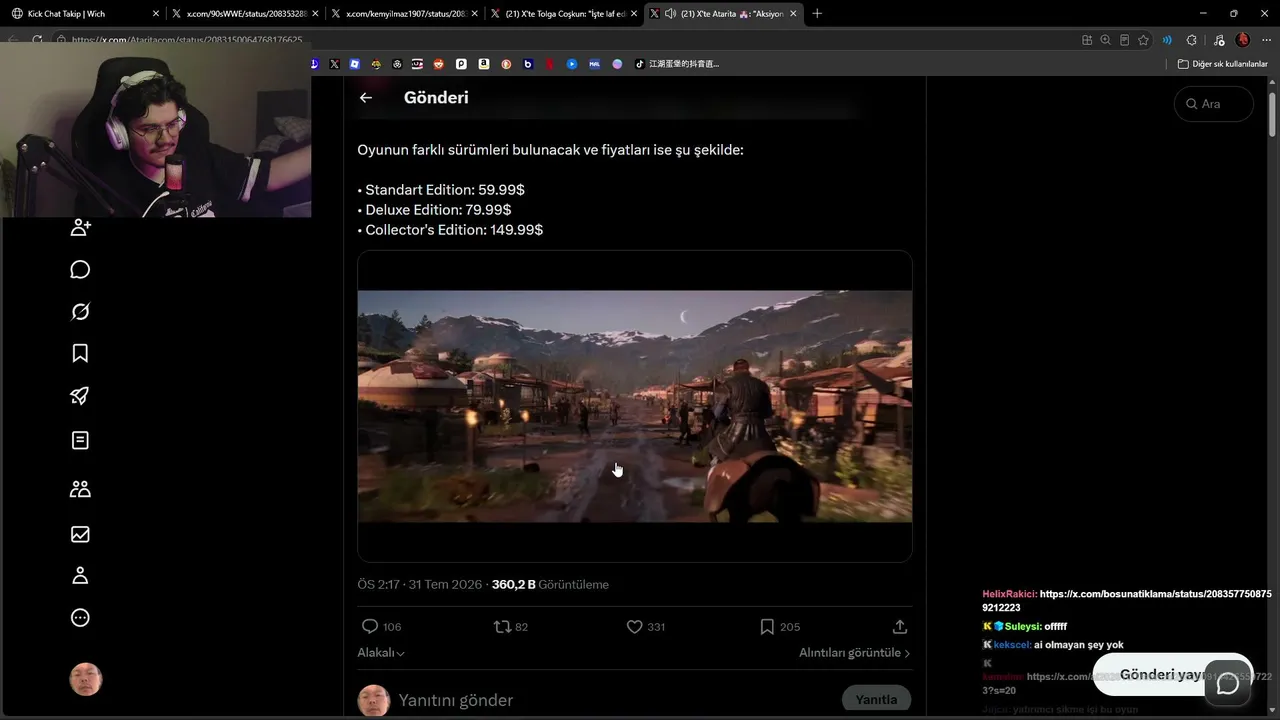Open the More circle menu in sidebar
This screenshot has height=720, width=1280.
coord(81,618)
